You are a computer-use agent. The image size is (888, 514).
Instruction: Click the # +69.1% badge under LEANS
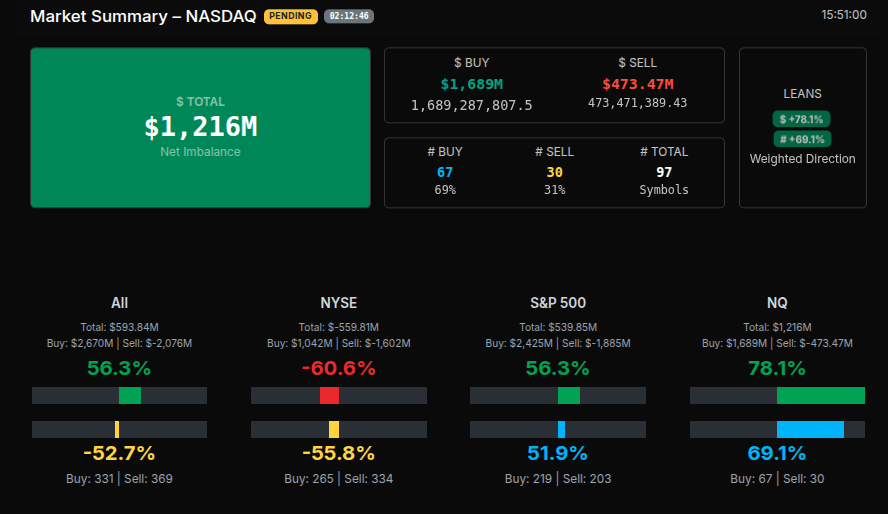(802, 139)
